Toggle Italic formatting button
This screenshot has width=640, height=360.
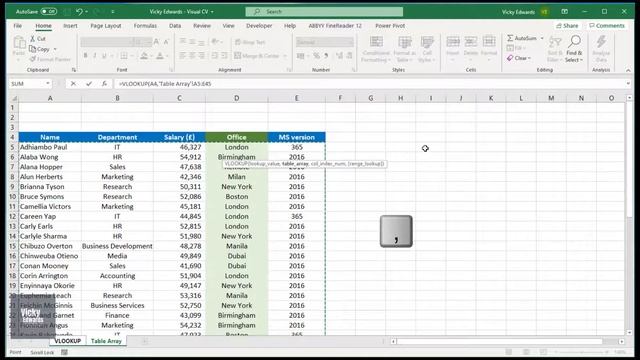pos(95,56)
